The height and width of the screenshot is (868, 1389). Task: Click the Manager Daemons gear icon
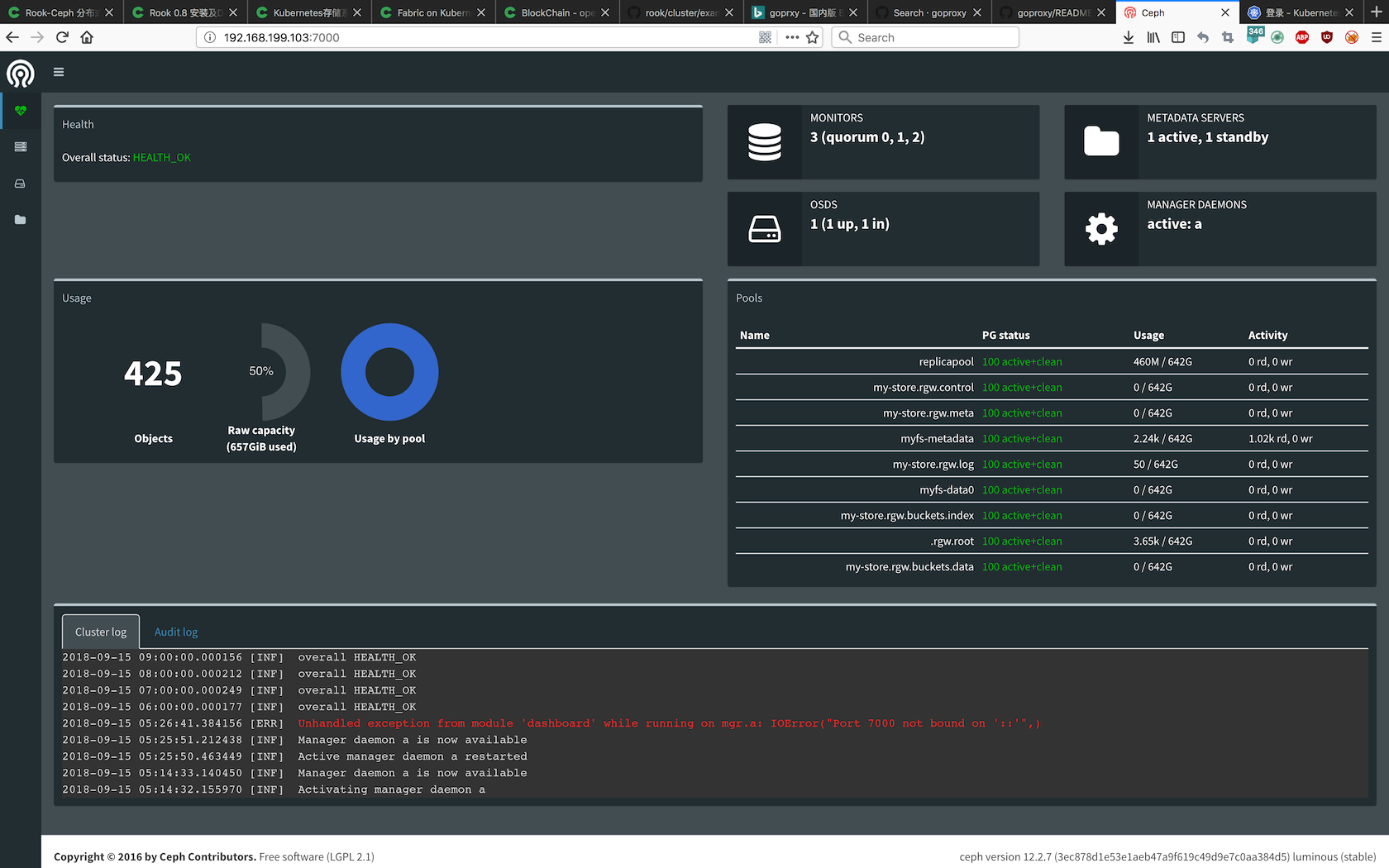[1101, 229]
